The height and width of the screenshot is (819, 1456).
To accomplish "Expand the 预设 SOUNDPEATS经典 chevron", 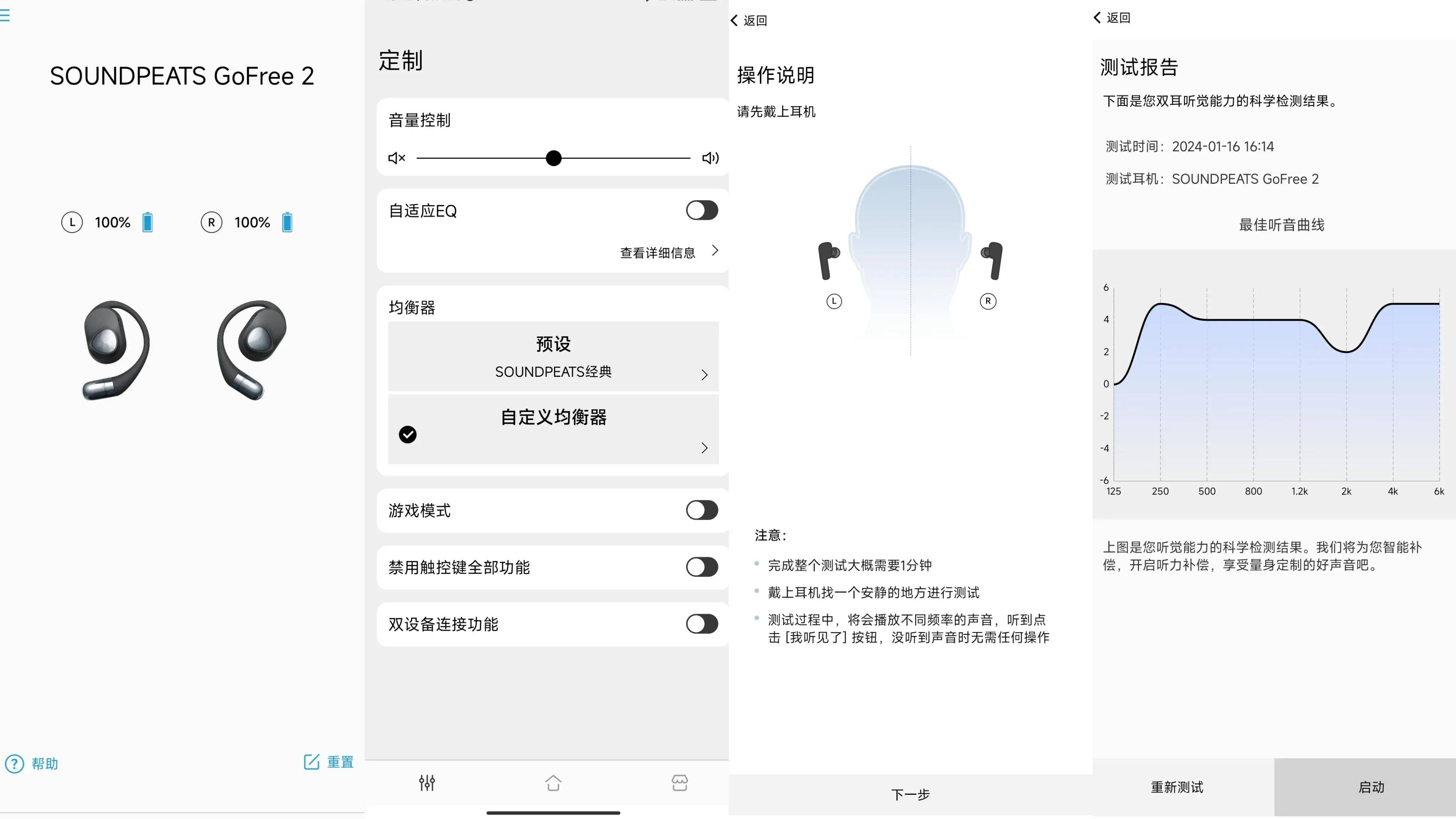I will (x=704, y=375).
